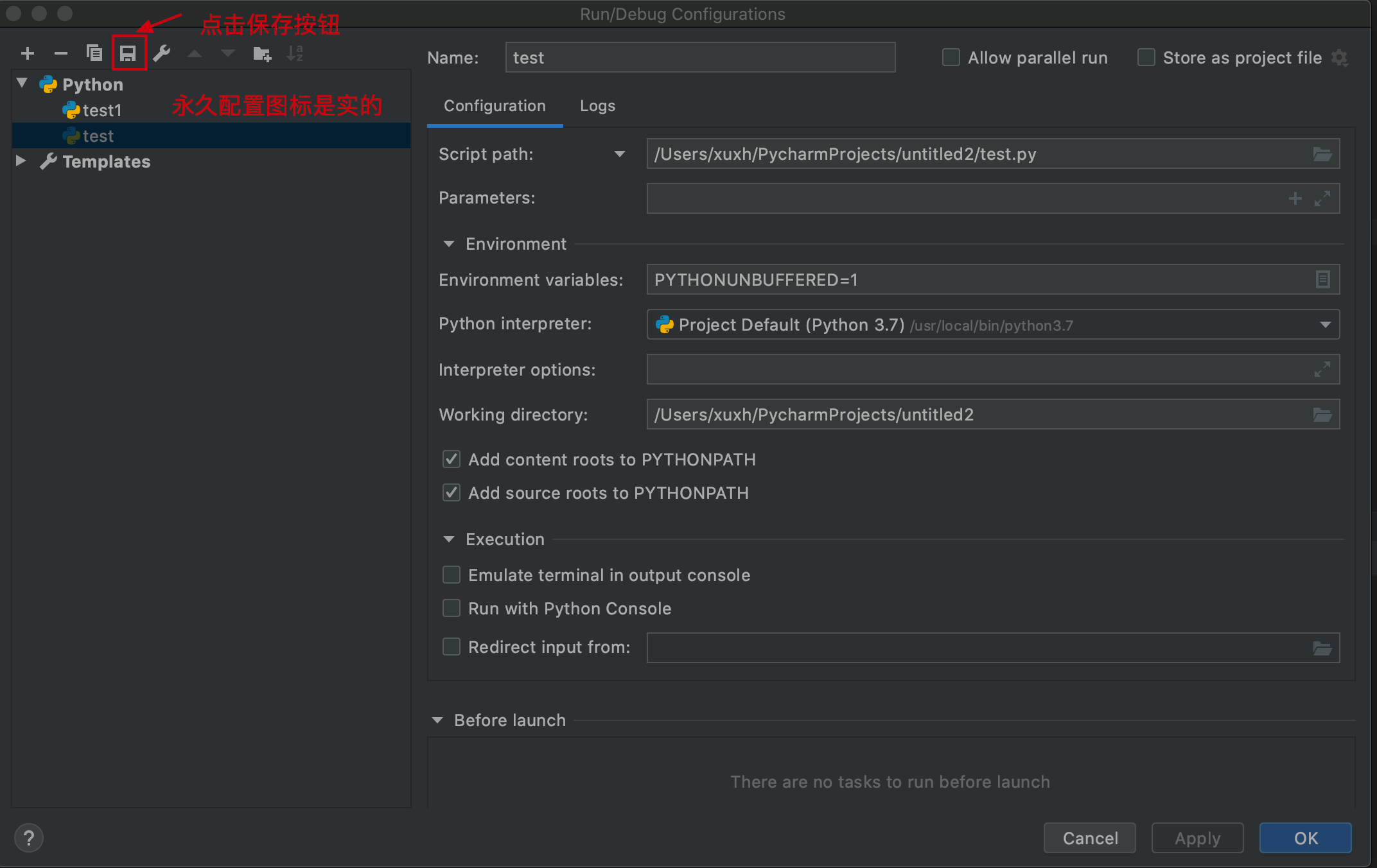
Task: Check Store as project file
Action: (1146, 58)
